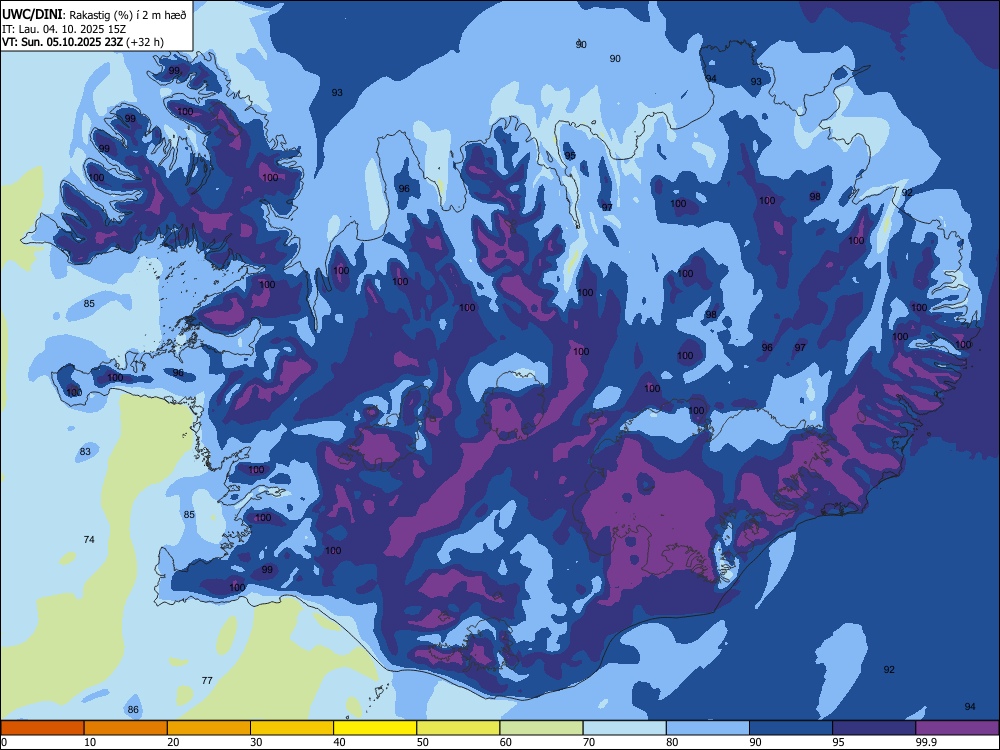Click the bright yellow 40–50 legend swatch

(x=375, y=728)
